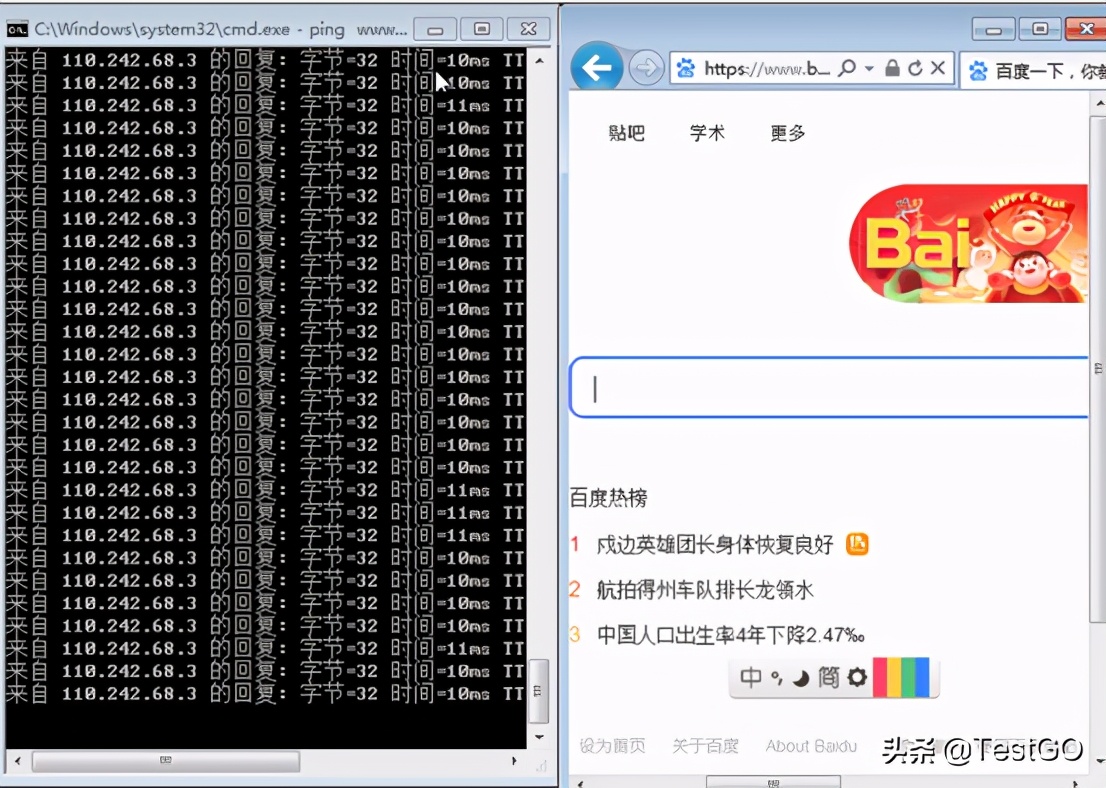Open the 贴吧 navigation link
1106x788 pixels.
(x=625, y=132)
